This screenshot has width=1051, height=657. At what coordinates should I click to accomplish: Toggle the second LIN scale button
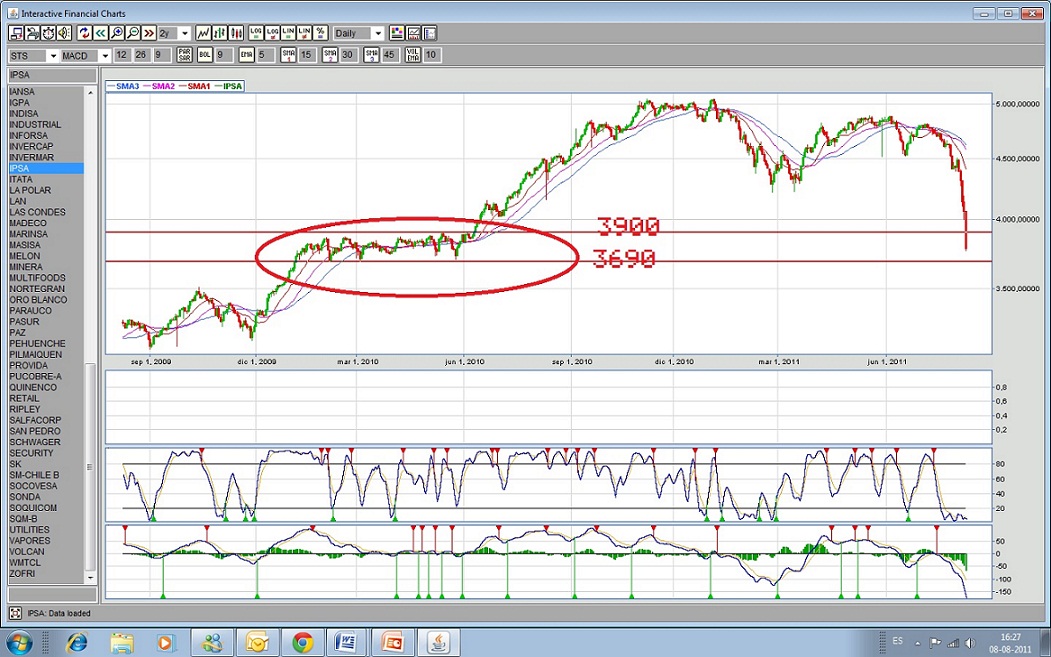304,33
